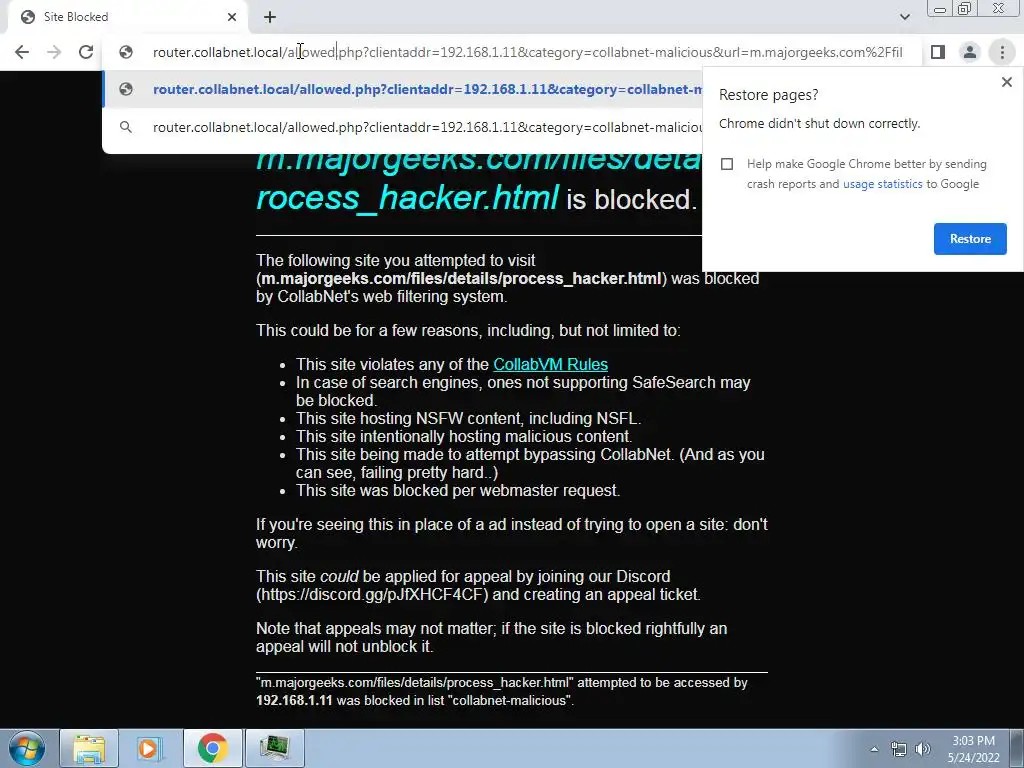Click the bold blocked URL text
Viewport: 1024px width, 768px height.
tap(461, 279)
